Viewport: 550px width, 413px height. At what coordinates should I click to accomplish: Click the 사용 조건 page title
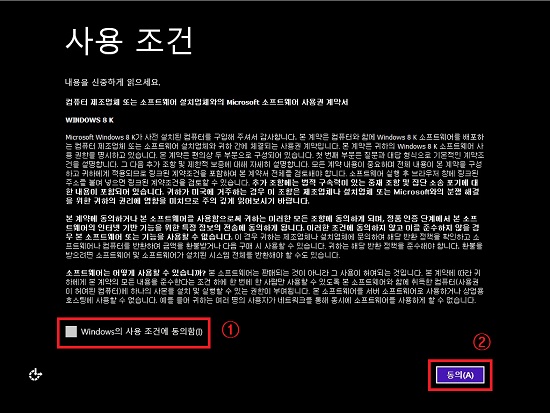point(129,41)
